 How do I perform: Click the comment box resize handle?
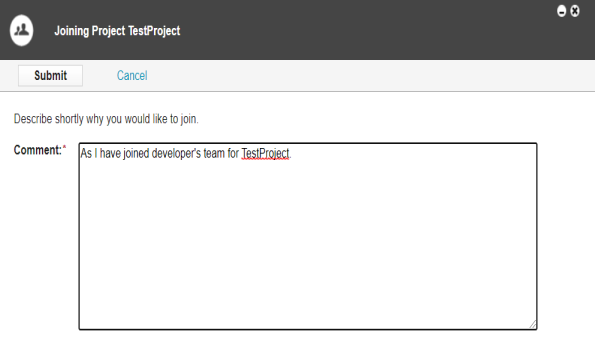[x=532, y=324]
